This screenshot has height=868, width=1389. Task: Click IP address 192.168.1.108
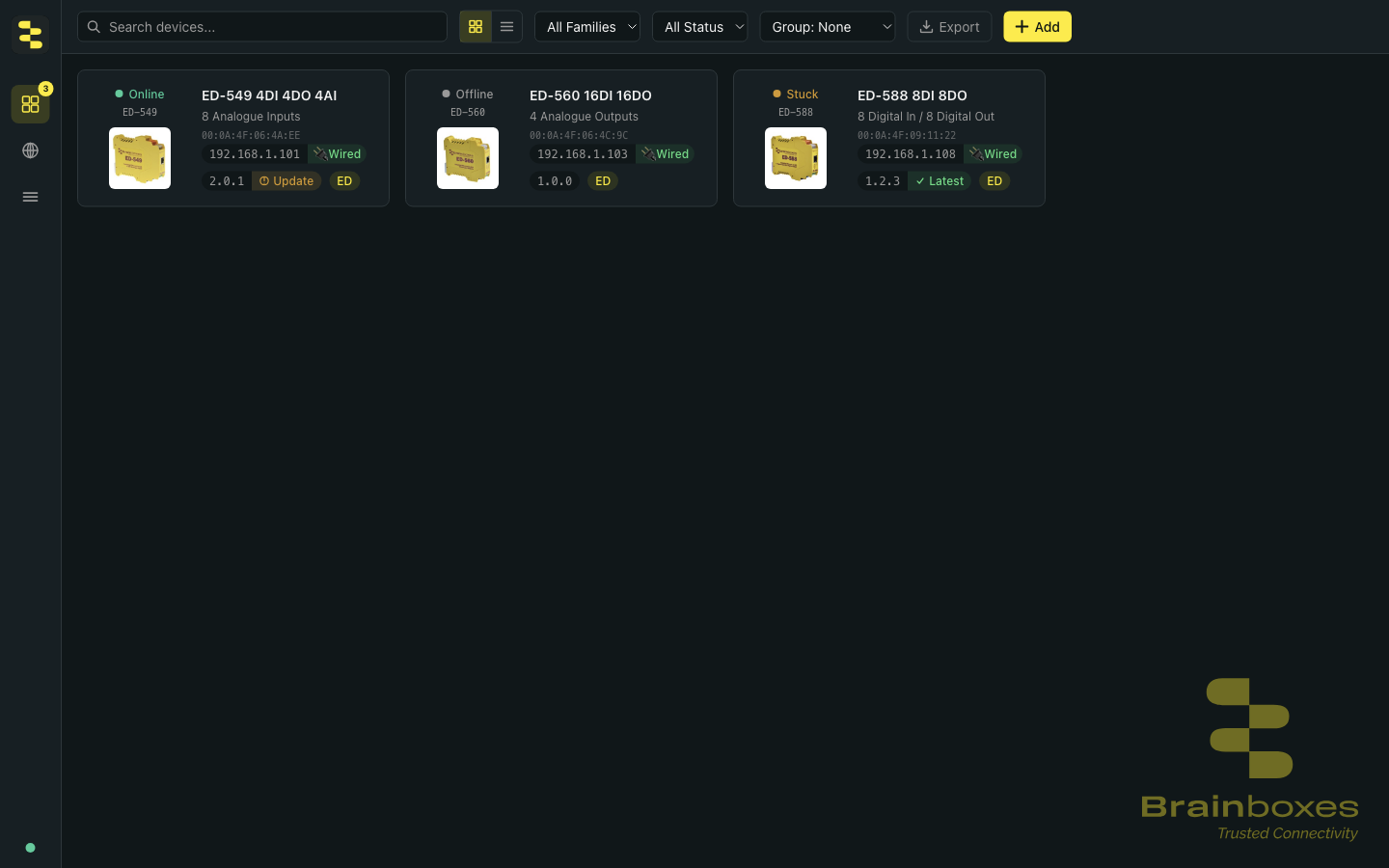(911, 154)
